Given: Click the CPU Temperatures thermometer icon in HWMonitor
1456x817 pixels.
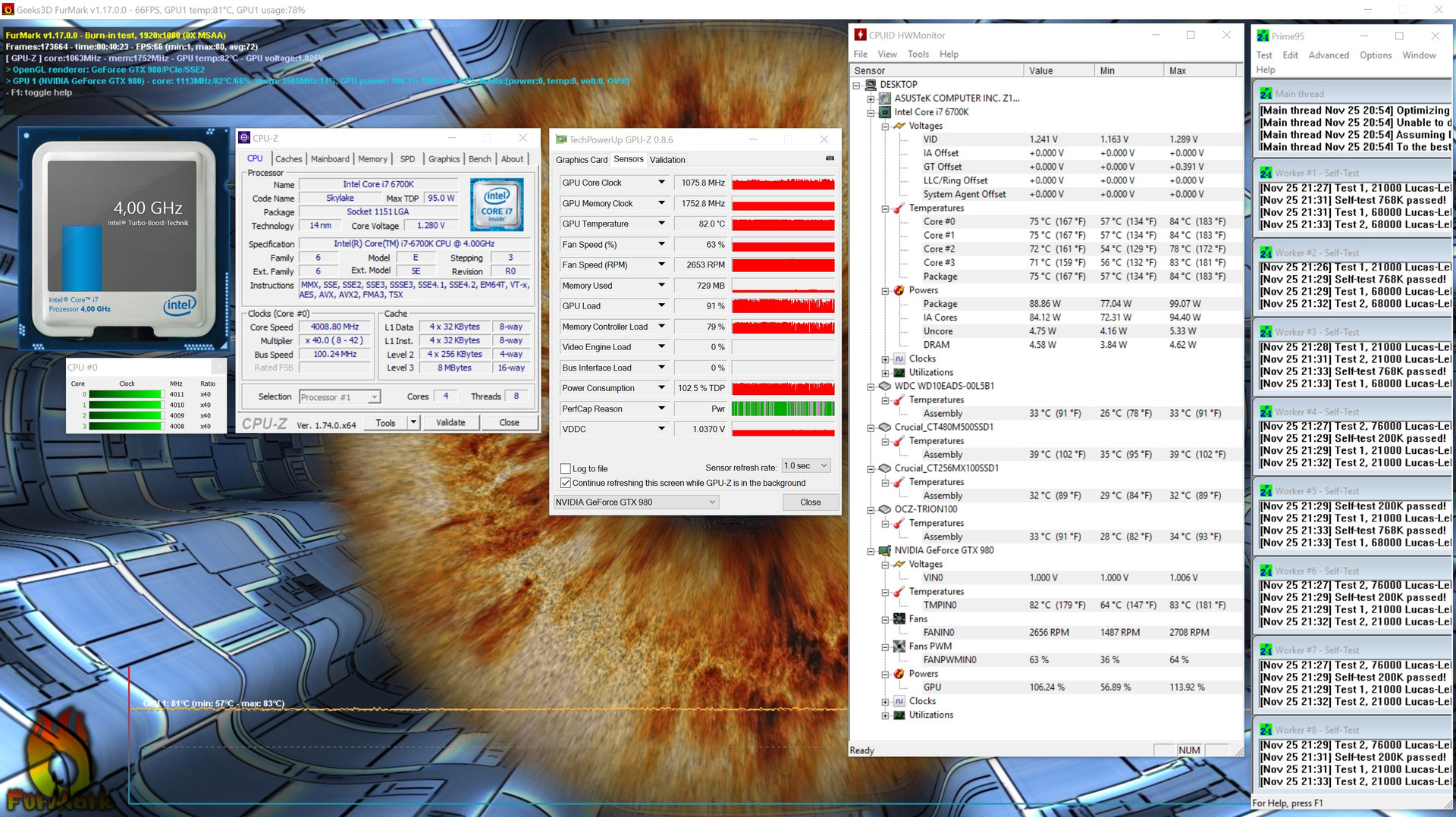Looking at the screenshot, I should coord(899,208).
